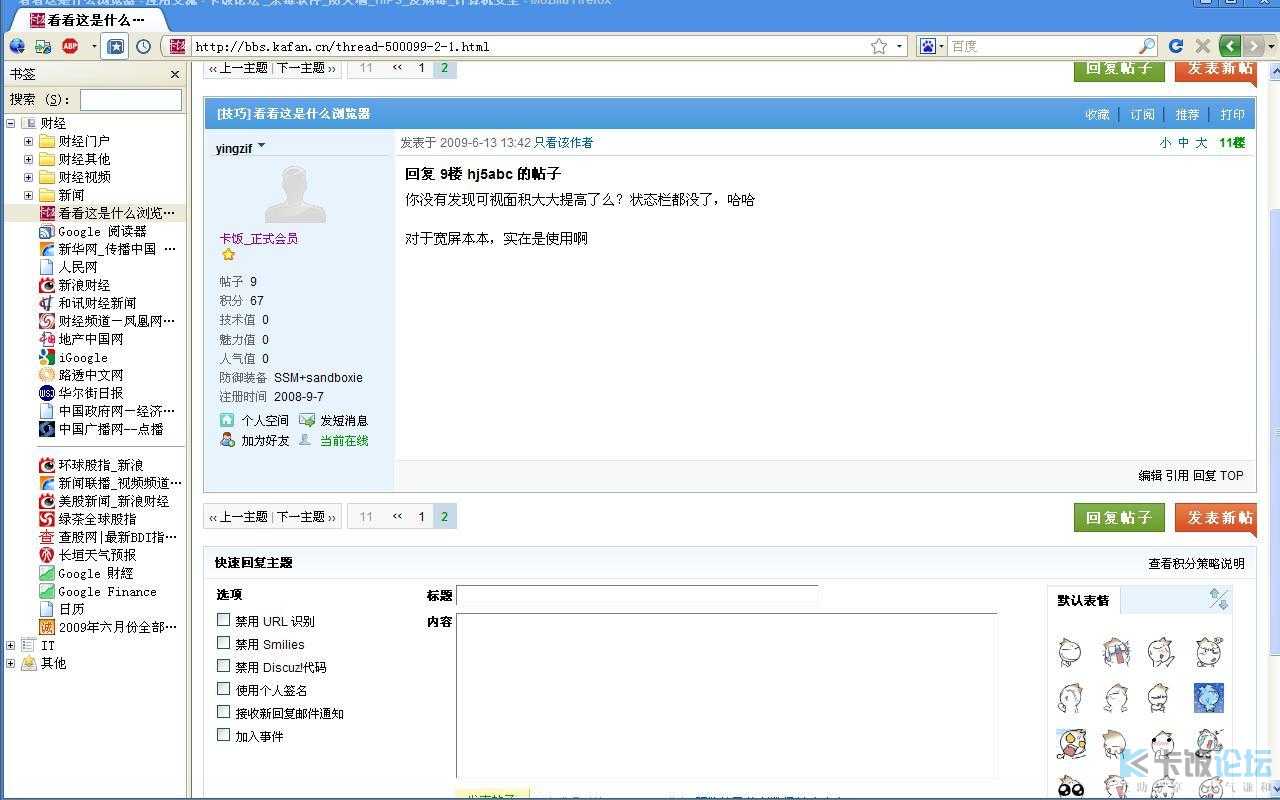Screen dimensions: 1280x800
Task: Tick the 禁用 Smilies checkbox
Action: (224, 643)
